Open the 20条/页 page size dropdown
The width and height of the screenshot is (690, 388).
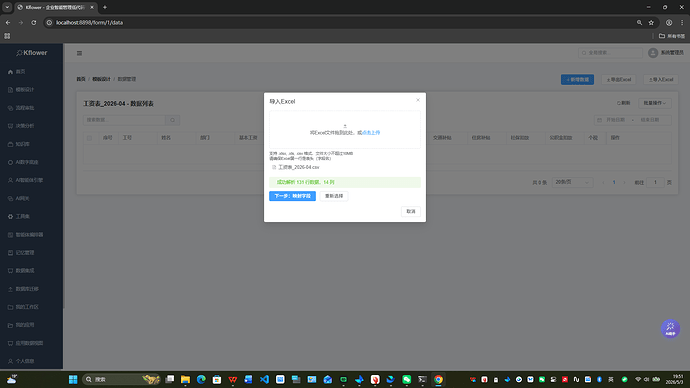point(572,182)
